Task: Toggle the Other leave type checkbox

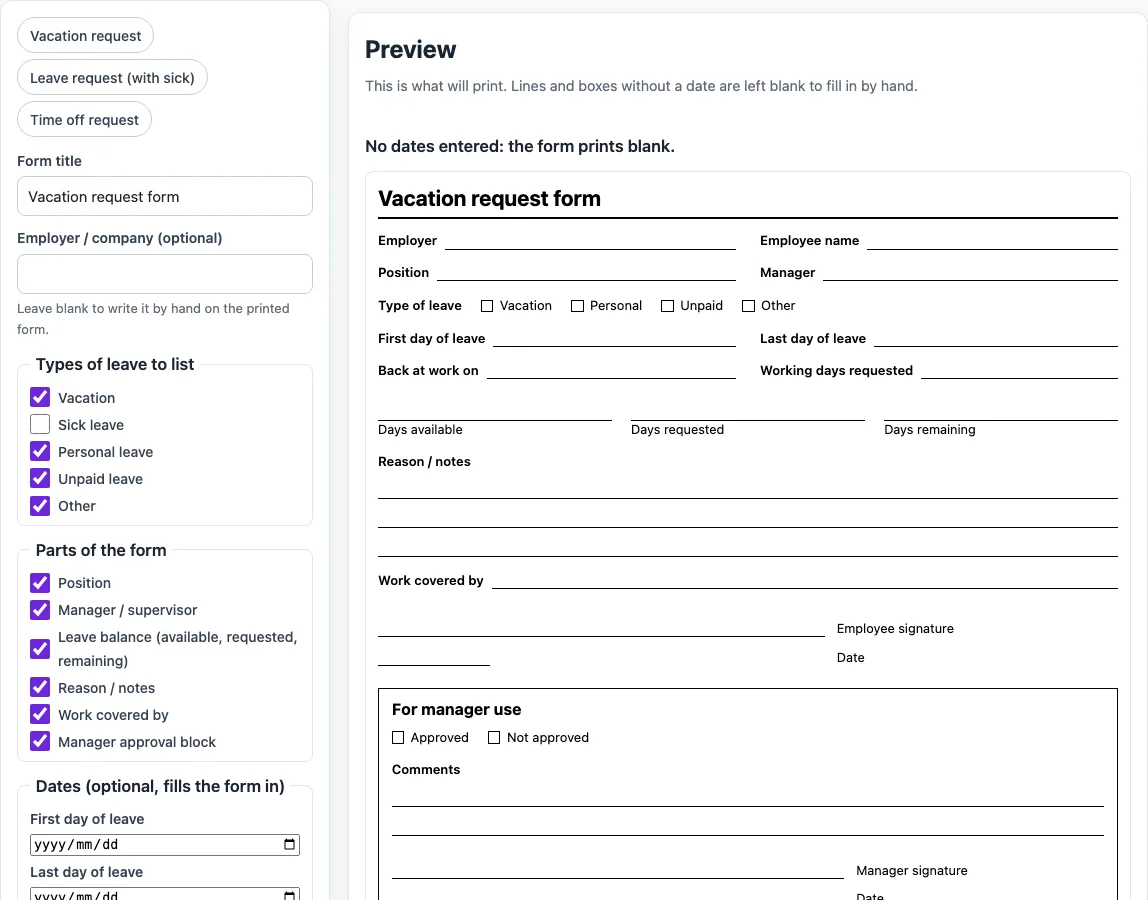Action: [40, 506]
